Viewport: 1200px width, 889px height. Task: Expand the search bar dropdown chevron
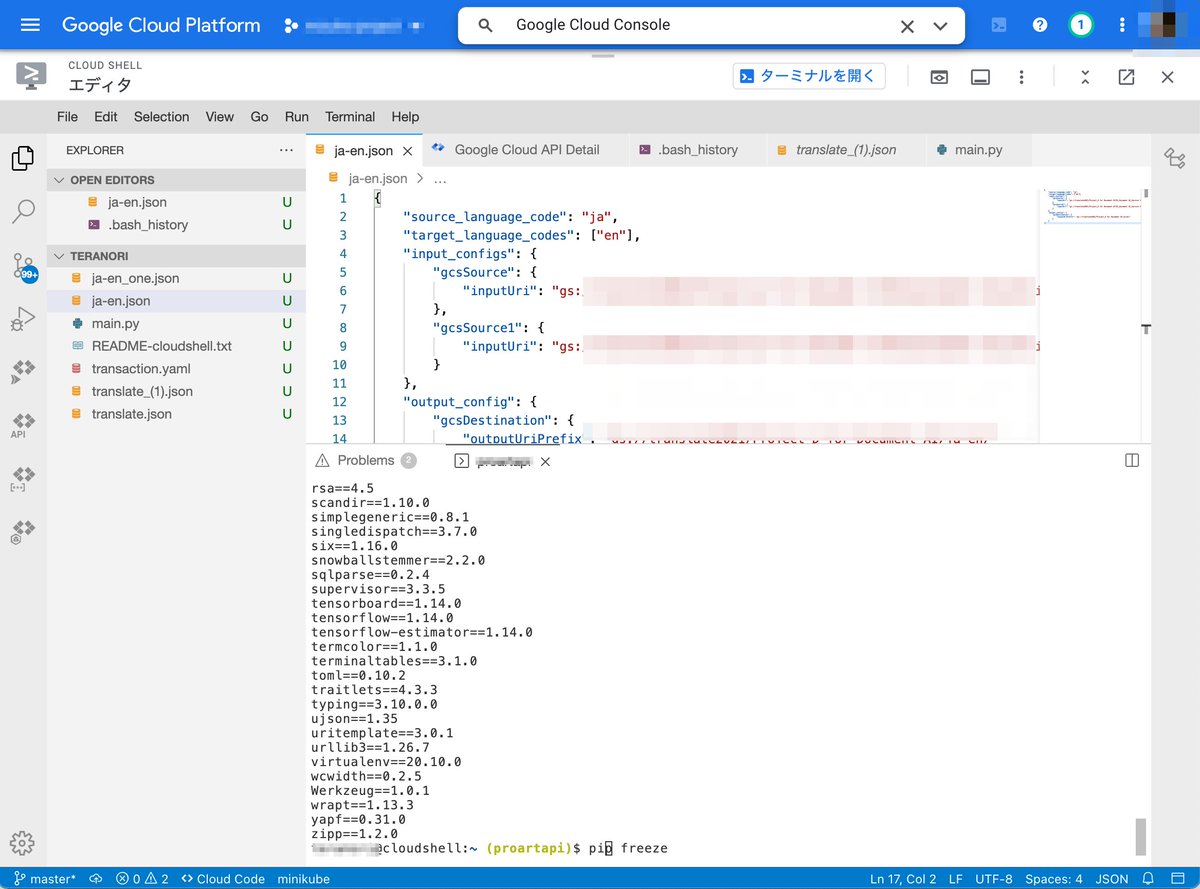coord(940,26)
